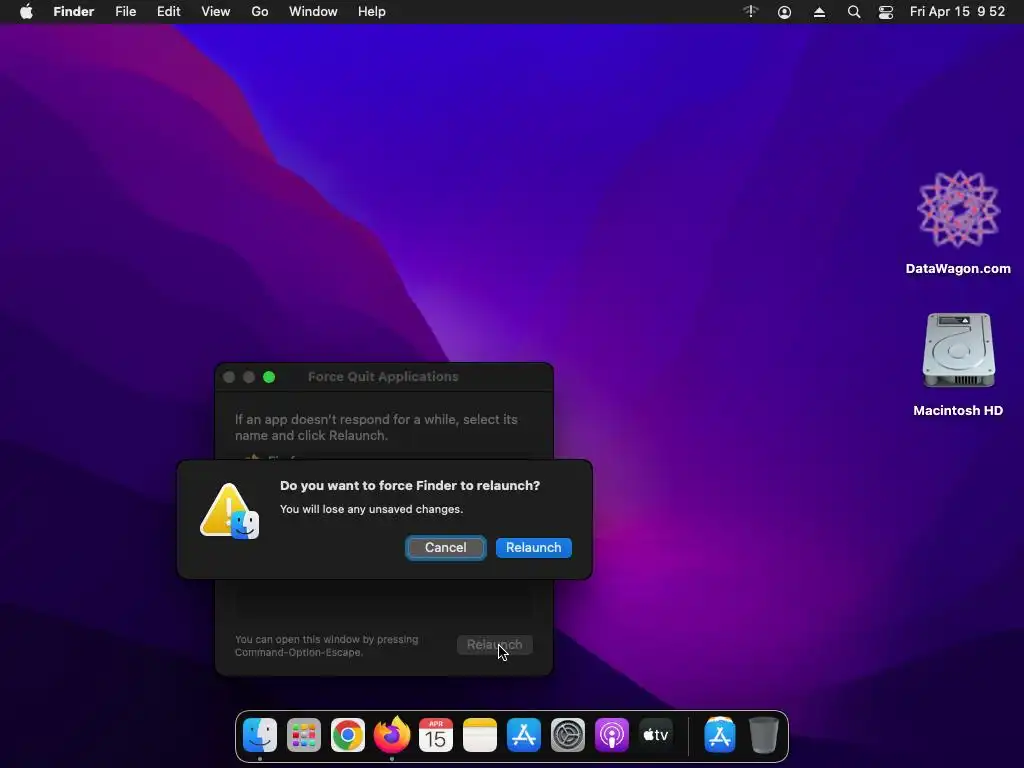Open Notes from the Dock

pyautogui.click(x=480, y=735)
